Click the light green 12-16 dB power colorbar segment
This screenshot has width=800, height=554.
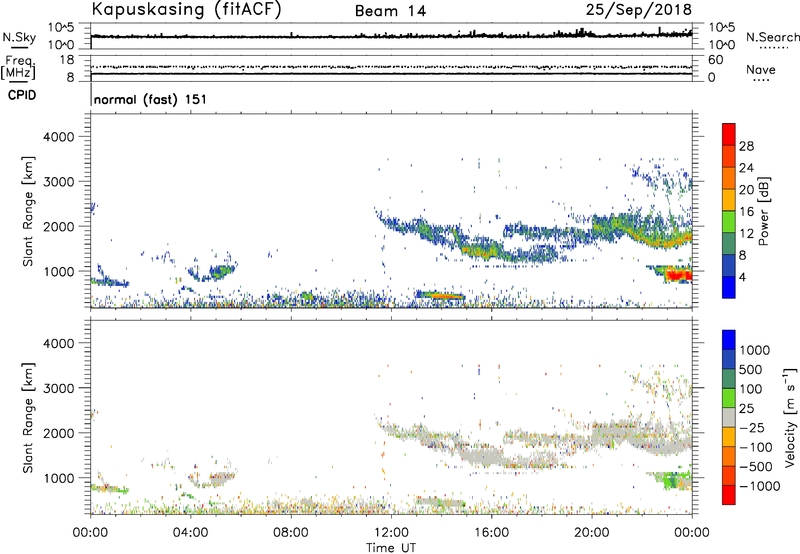click(729, 221)
